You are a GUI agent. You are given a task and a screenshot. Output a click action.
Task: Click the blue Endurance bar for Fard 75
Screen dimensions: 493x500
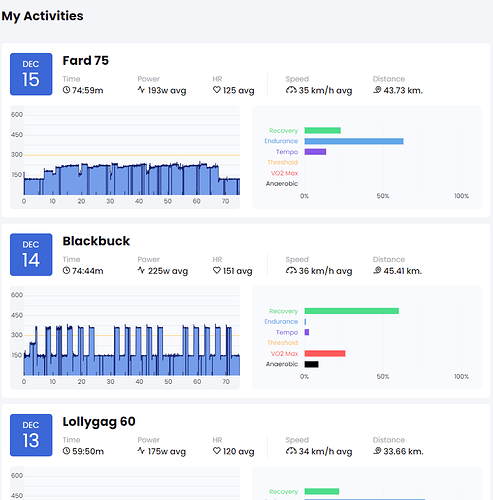tap(354, 141)
